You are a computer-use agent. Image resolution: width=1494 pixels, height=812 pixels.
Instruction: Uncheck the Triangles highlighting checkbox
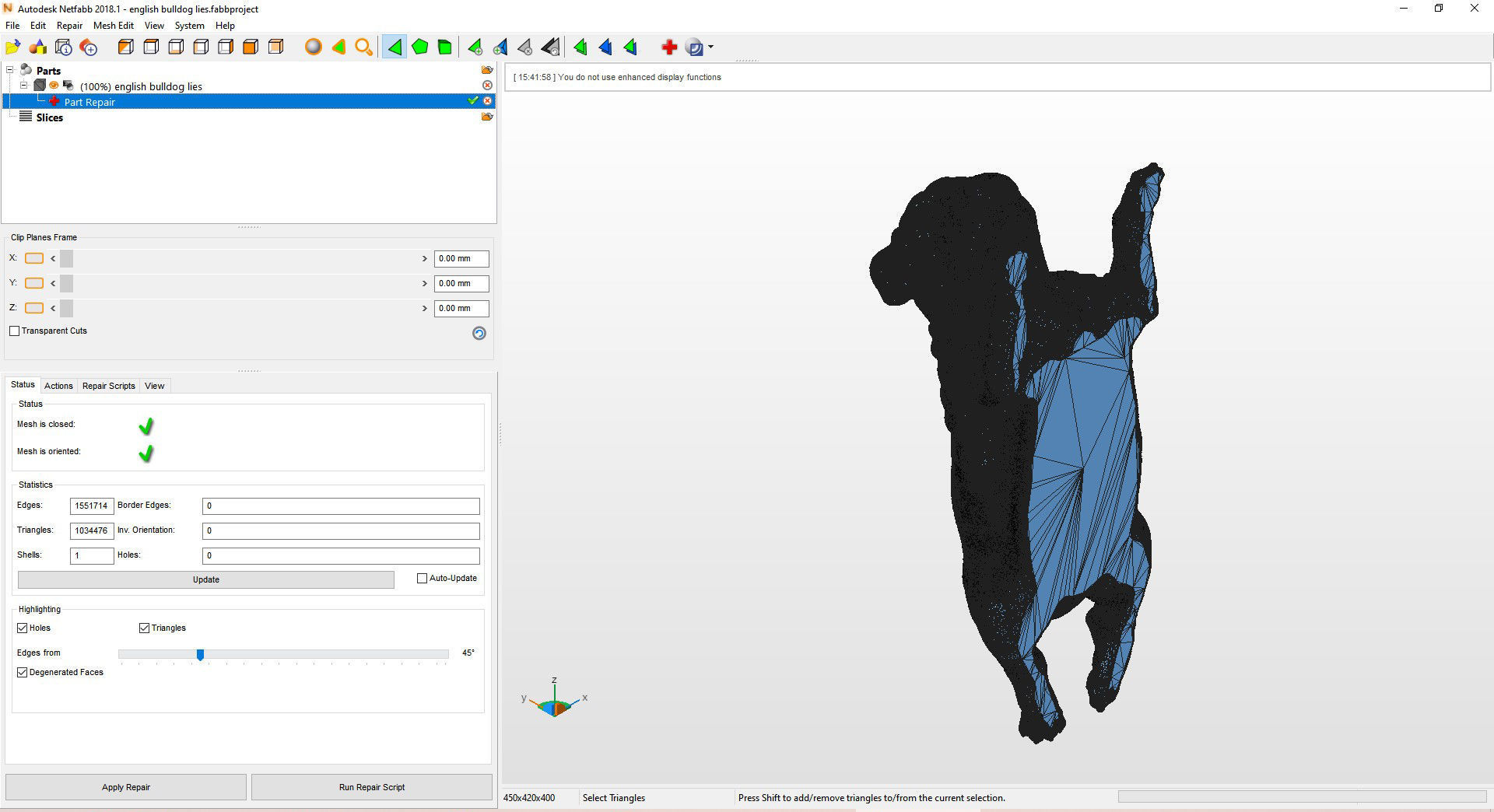click(144, 628)
